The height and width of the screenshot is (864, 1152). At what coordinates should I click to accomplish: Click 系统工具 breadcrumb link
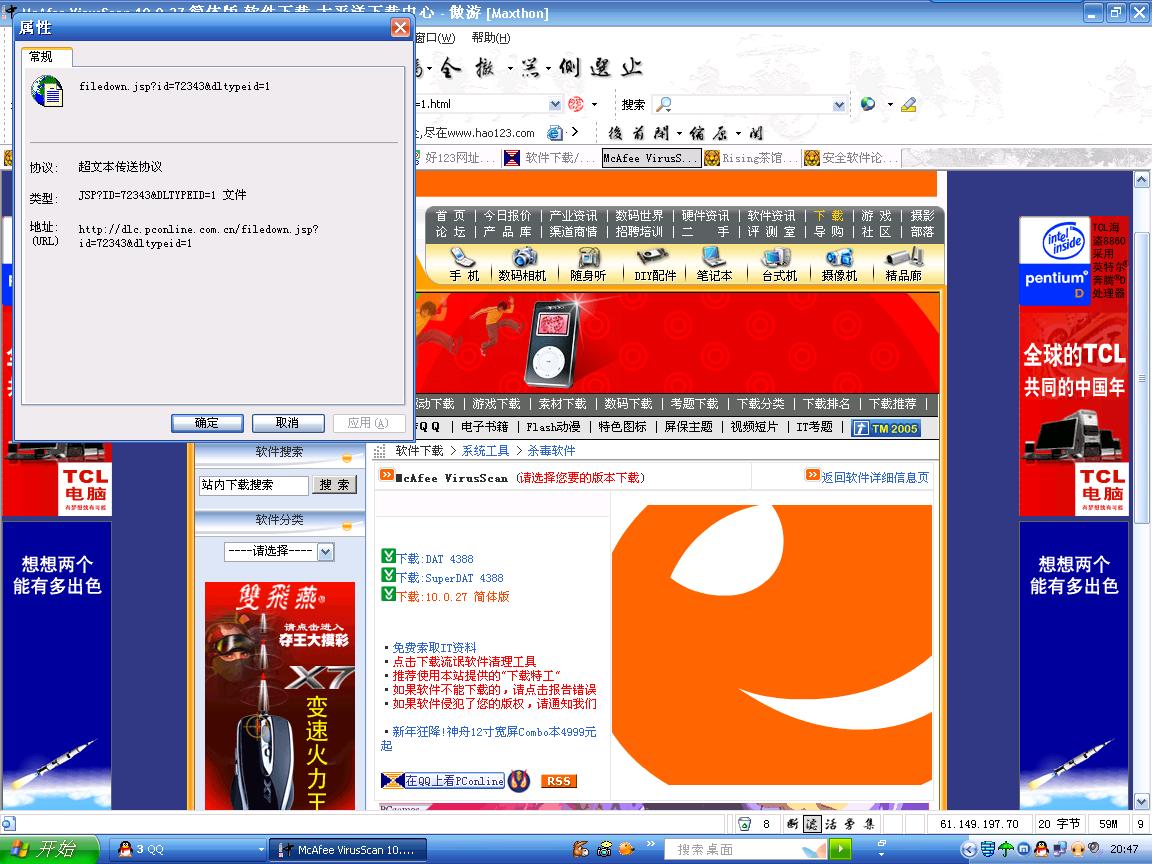click(485, 451)
